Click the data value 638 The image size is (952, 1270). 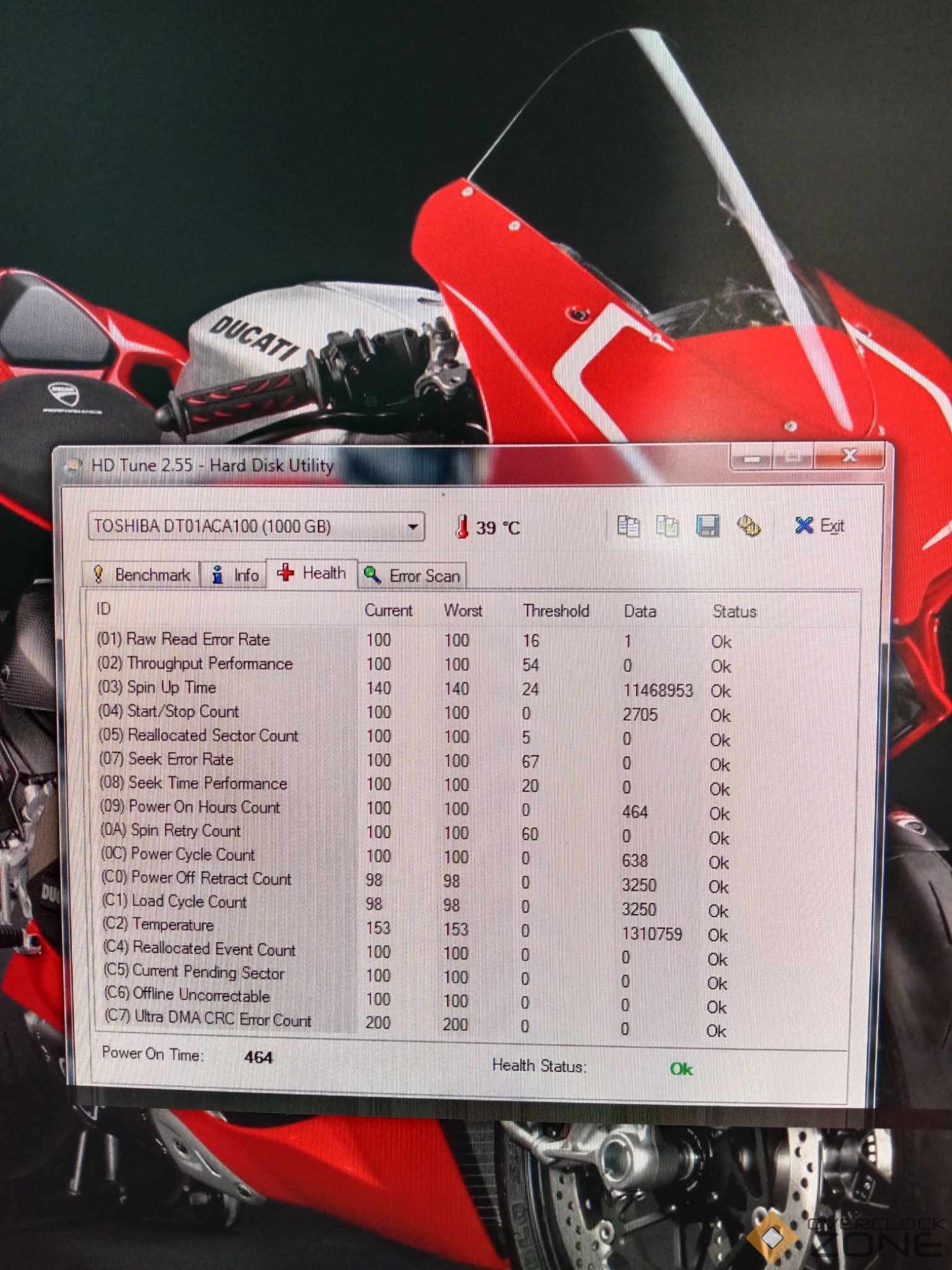click(x=634, y=861)
